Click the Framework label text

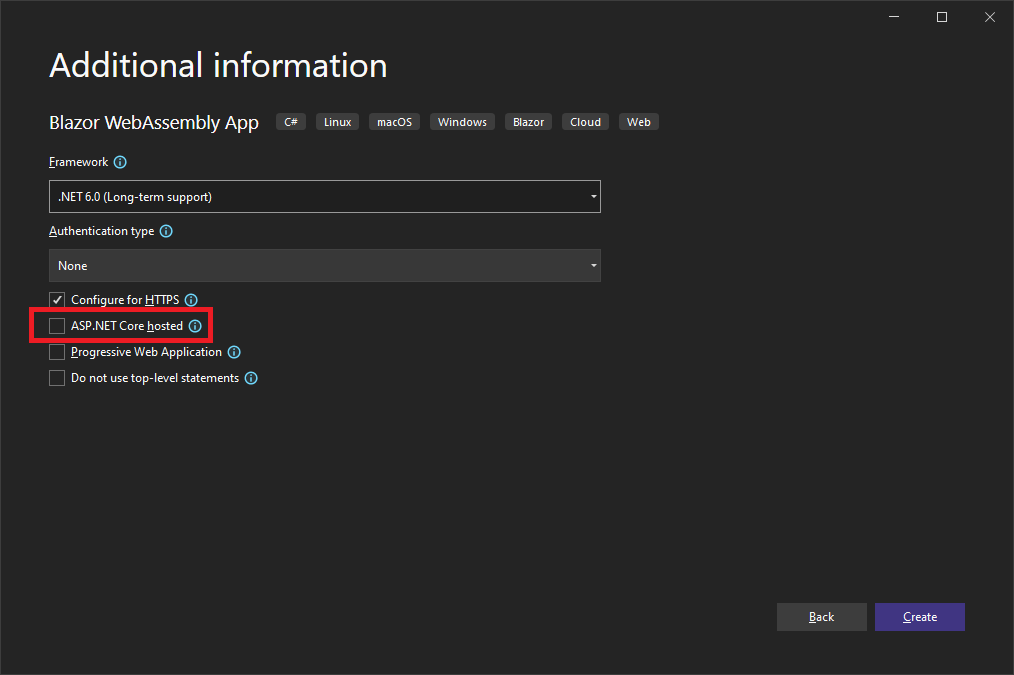[79, 162]
